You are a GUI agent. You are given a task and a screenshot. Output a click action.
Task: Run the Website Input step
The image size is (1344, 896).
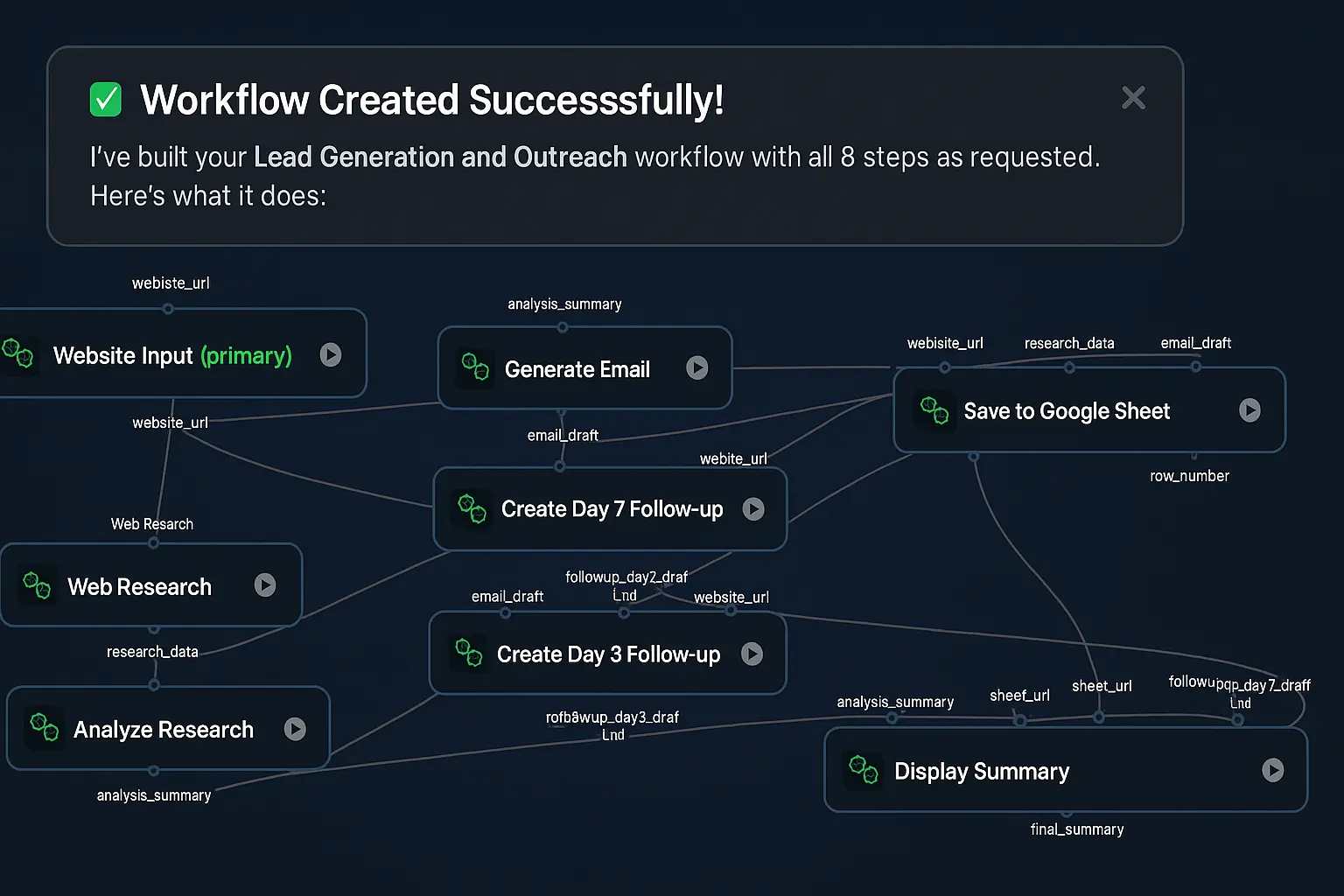[330, 355]
